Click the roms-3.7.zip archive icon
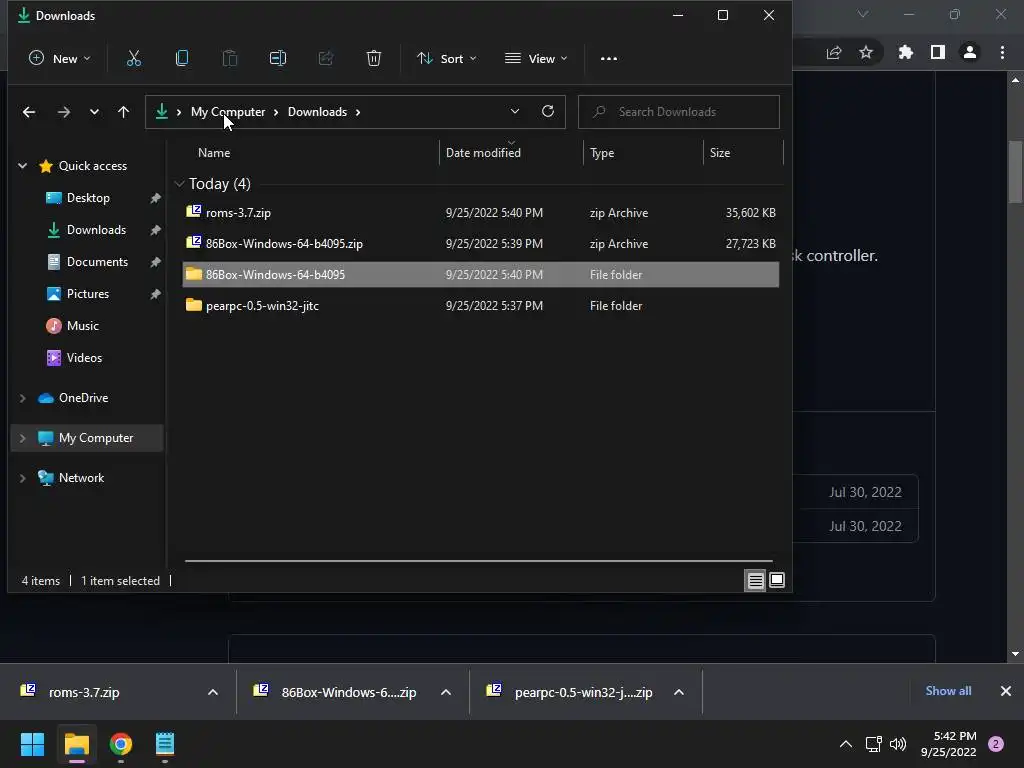Viewport: 1024px width, 768px height. click(193, 212)
